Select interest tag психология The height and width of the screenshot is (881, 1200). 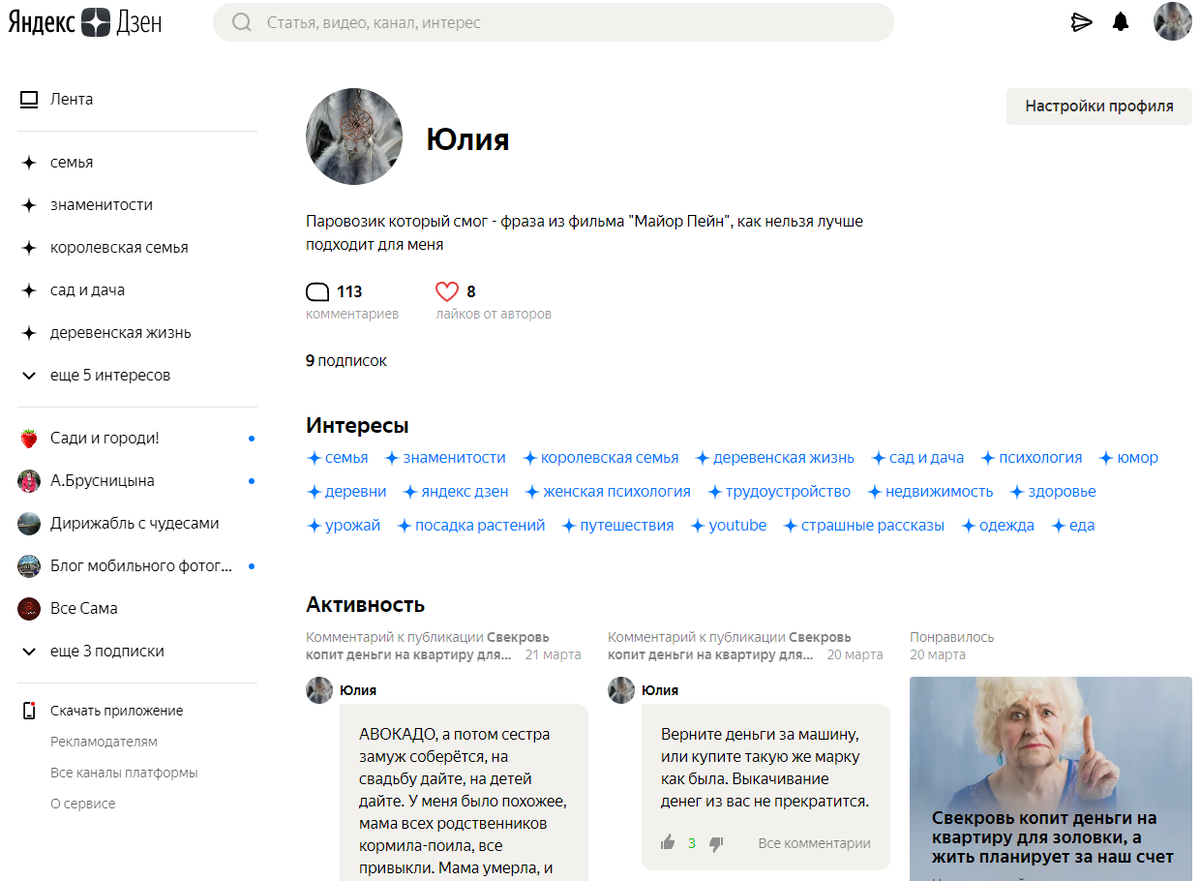[1031, 458]
